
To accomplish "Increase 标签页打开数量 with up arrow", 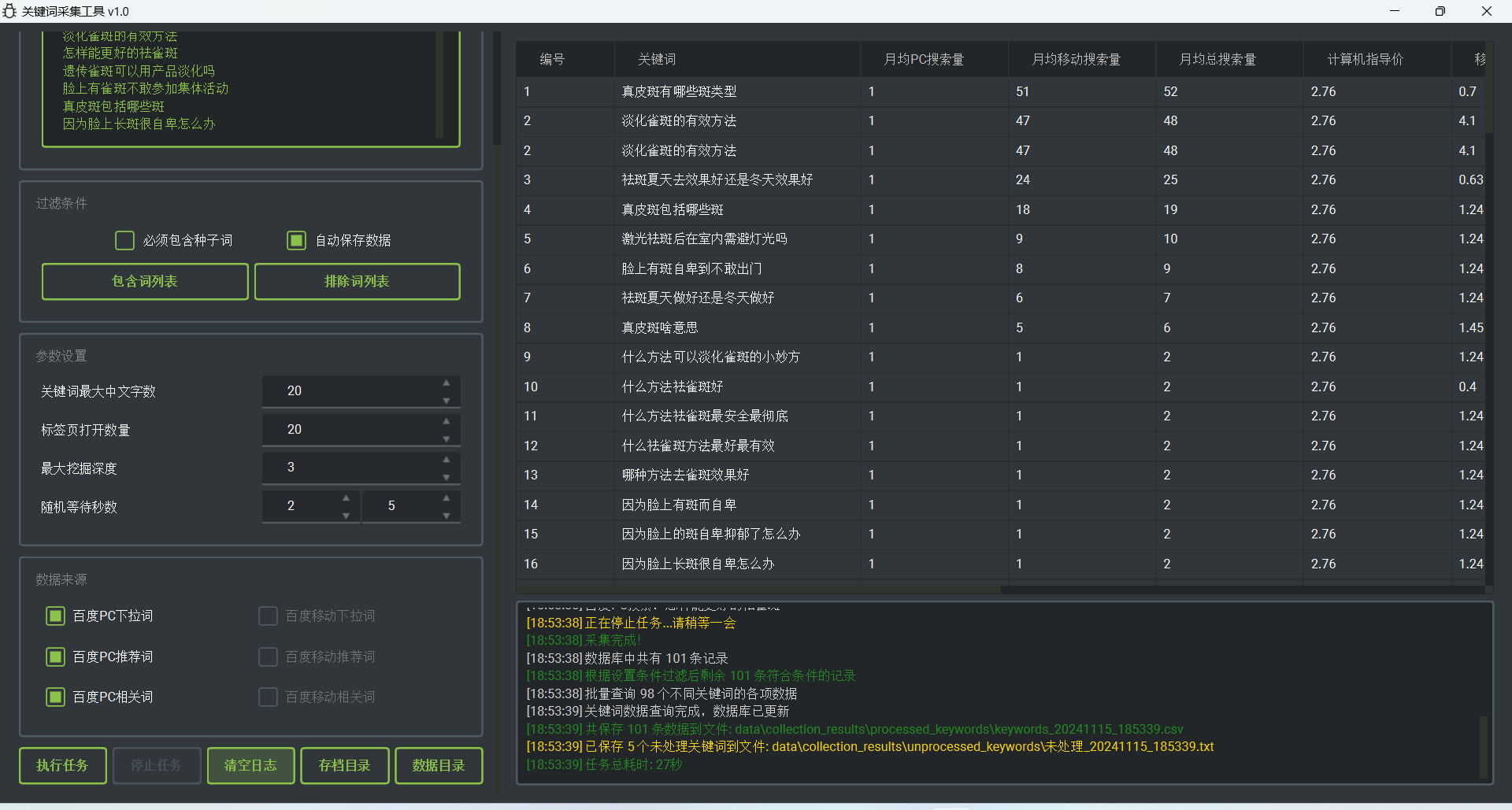I will [447, 421].
